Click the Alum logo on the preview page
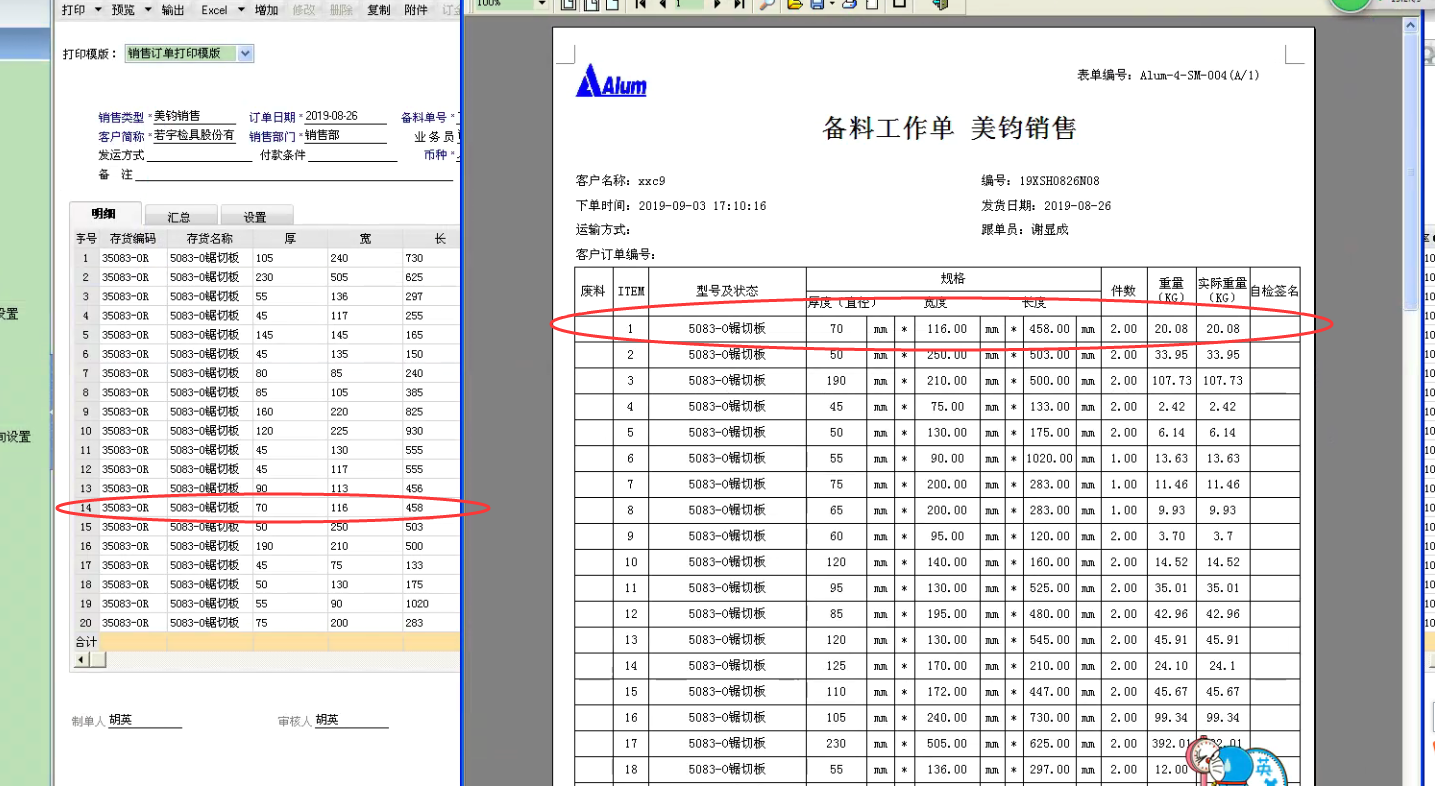The width and height of the screenshot is (1435, 786). [x=611, y=81]
